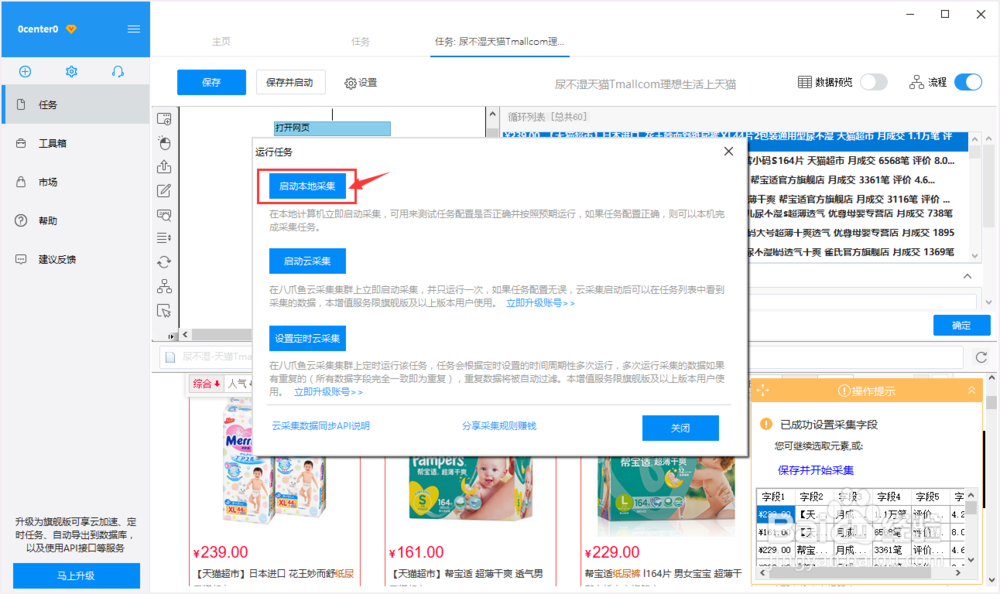Select the input text pencil tool icon

[x=164, y=191]
